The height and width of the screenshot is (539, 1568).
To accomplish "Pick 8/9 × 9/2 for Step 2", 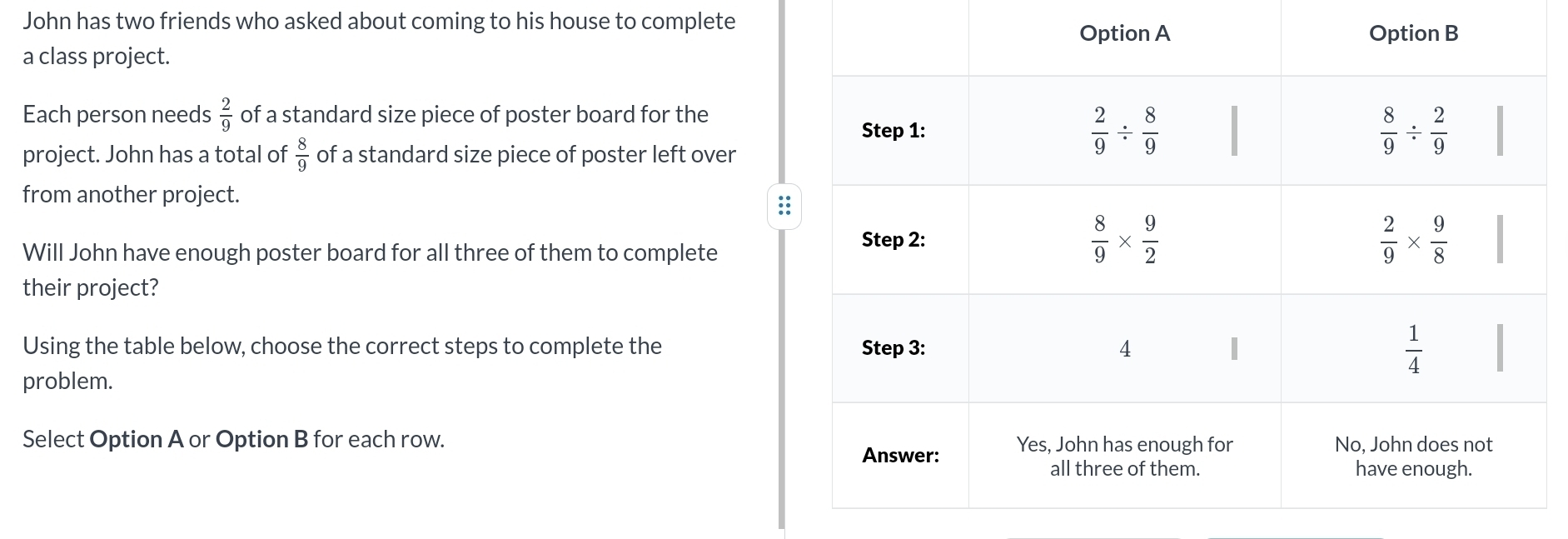I will (x=1124, y=240).
